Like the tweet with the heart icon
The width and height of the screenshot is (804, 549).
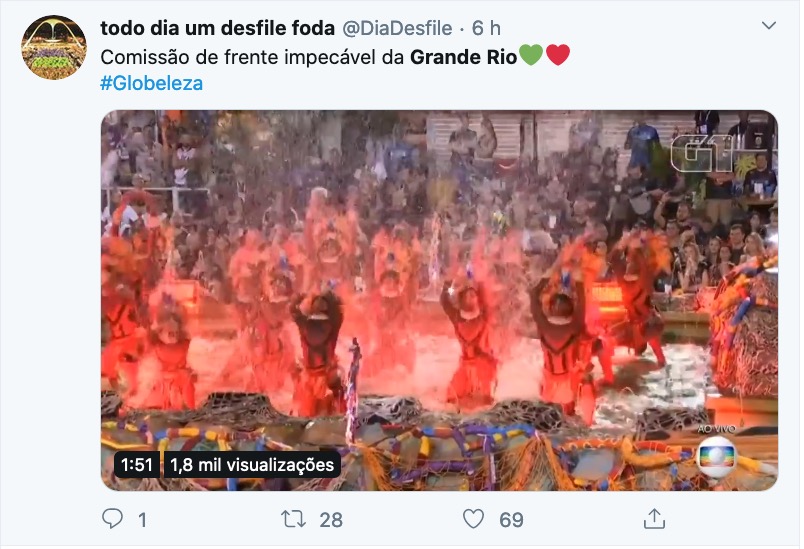pos(473,519)
